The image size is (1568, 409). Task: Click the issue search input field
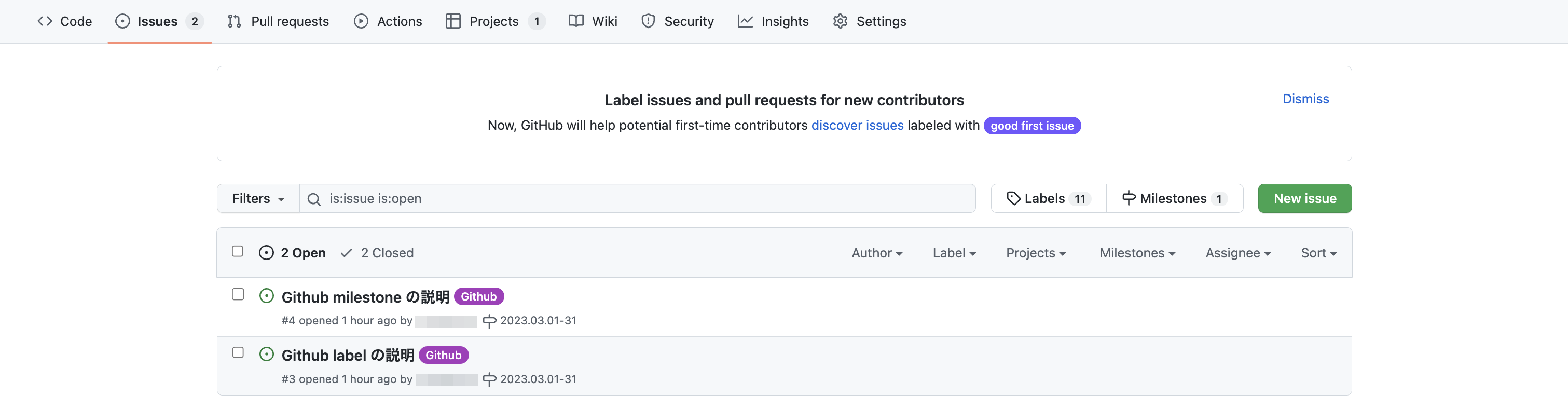coord(645,198)
